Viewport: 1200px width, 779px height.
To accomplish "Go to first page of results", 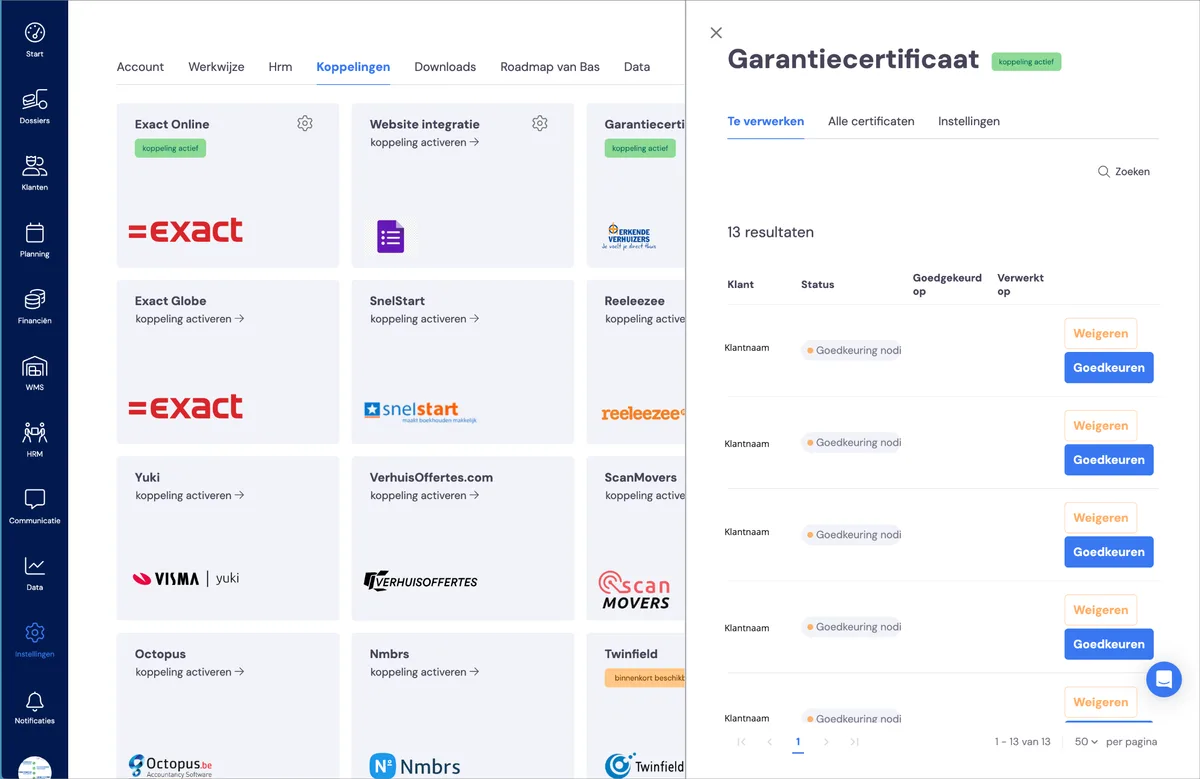I will (741, 742).
